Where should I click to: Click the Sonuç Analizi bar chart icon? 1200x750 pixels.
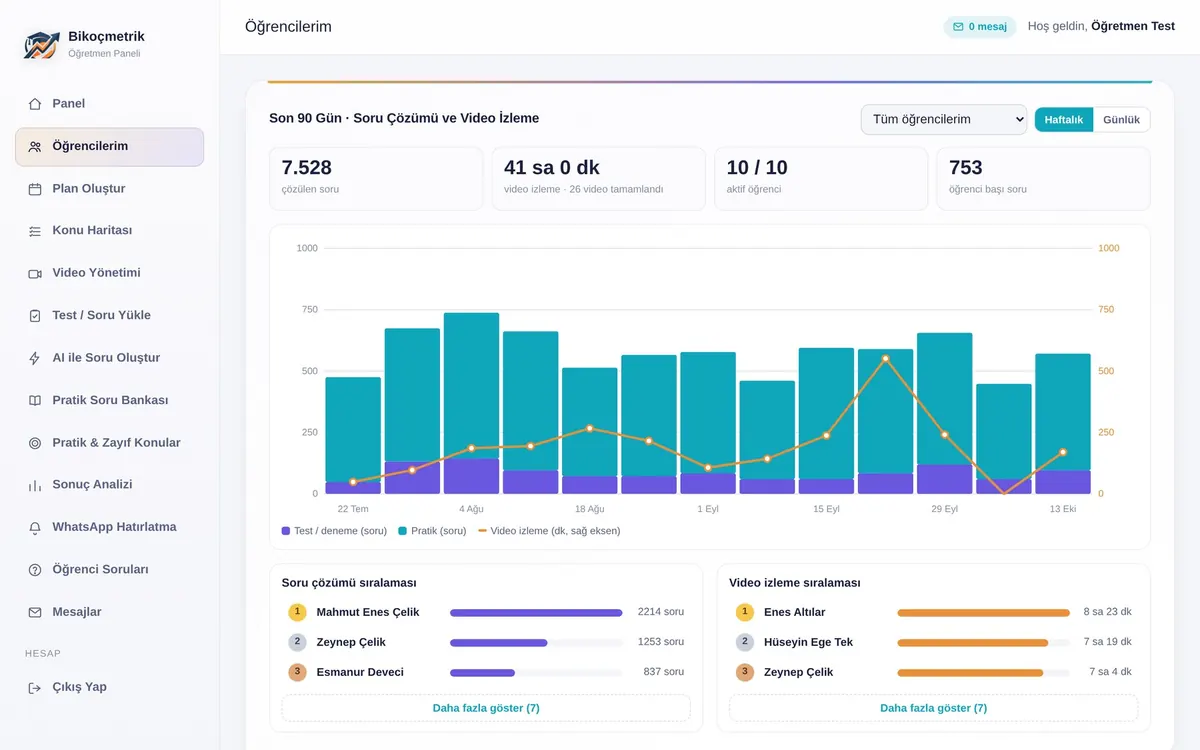(35, 485)
